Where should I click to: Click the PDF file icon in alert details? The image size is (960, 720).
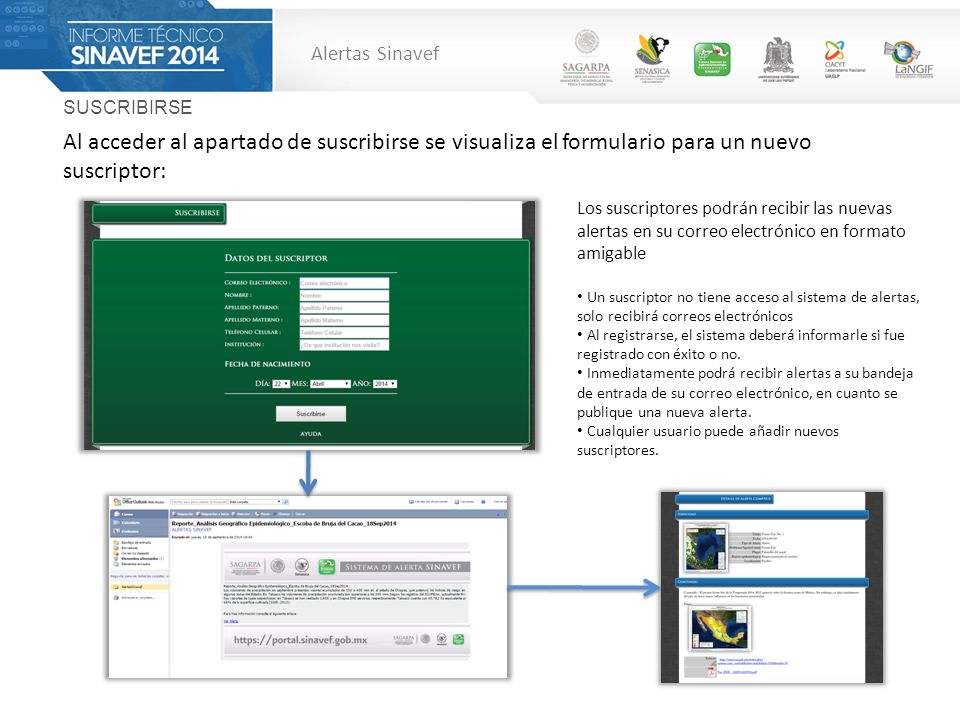[712, 671]
